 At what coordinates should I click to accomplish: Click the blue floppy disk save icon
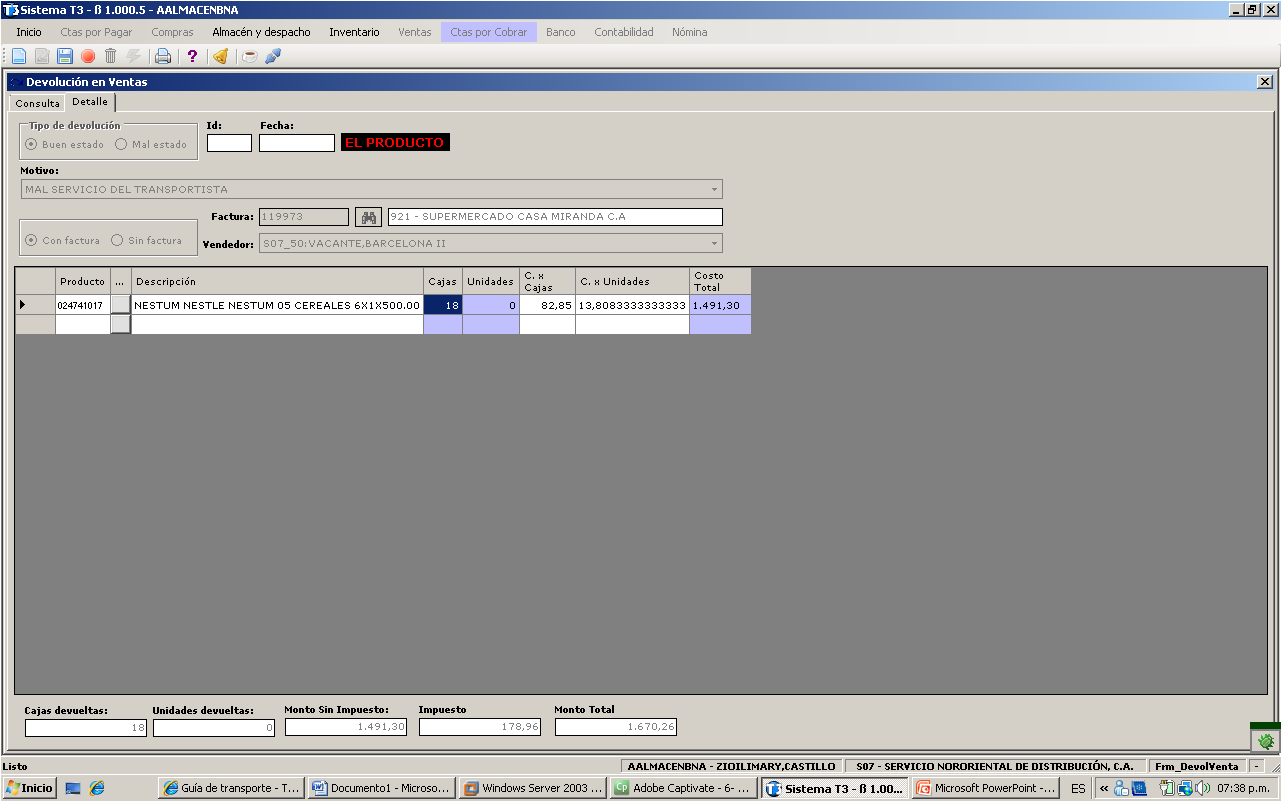65,56
